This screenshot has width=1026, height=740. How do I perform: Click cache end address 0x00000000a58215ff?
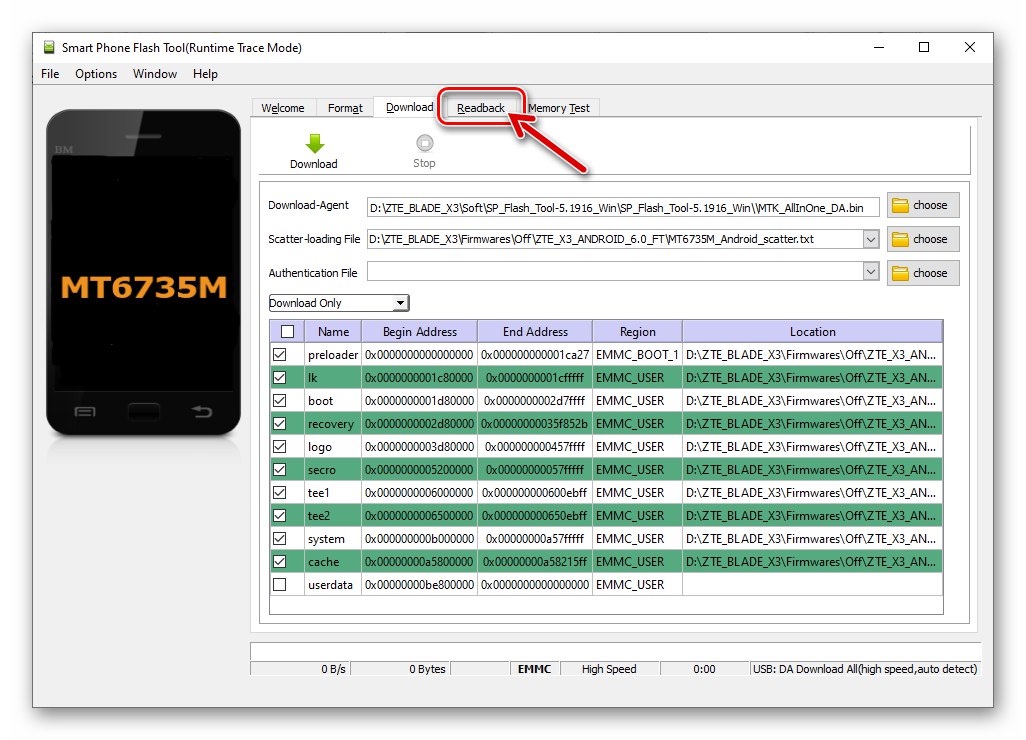pyautogui.click(x=535, y=562)
